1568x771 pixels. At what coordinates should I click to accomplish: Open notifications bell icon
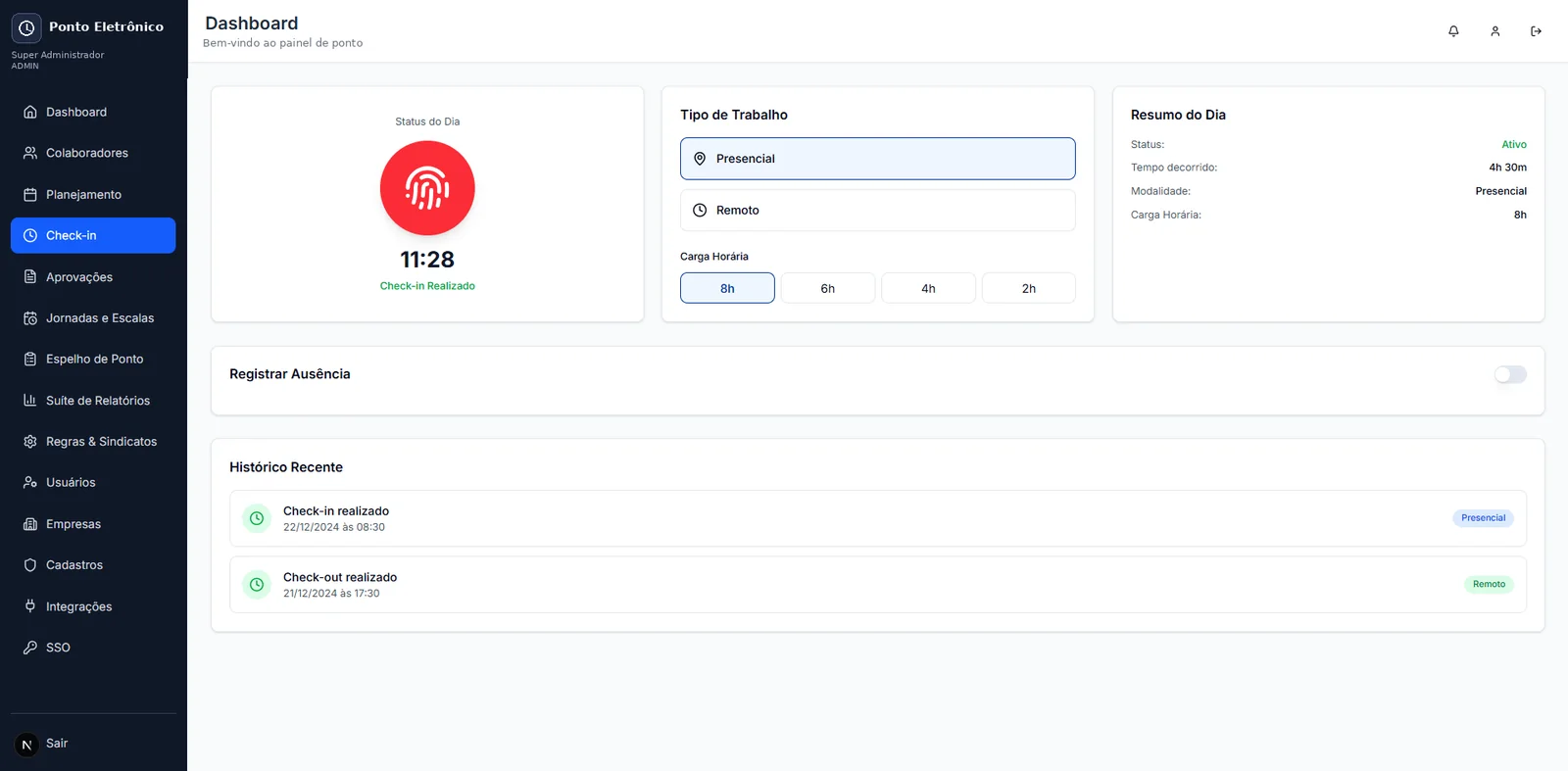click(1453, 31)
